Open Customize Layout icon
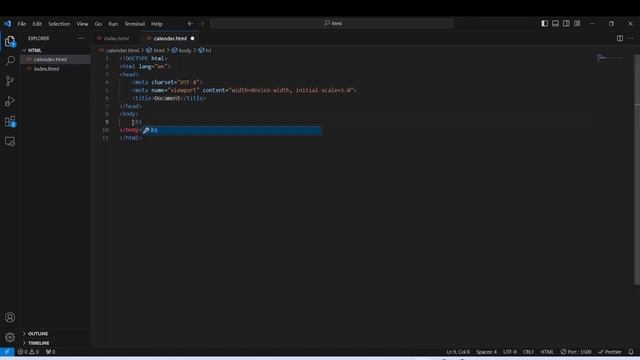 tap(577, 24)
